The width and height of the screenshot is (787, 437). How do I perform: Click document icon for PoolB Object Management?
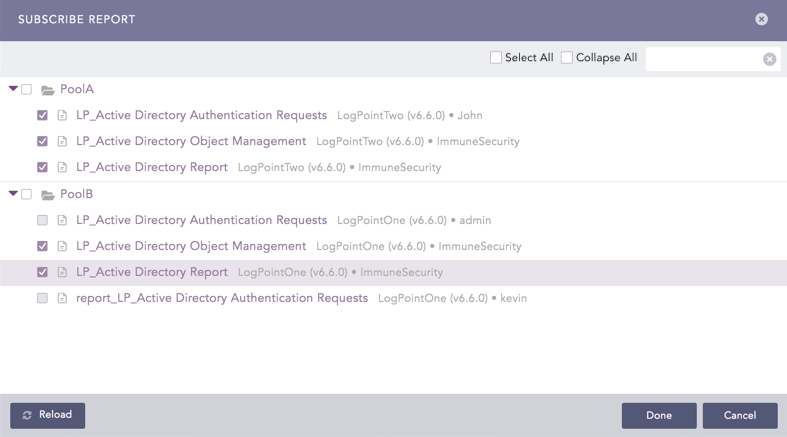[x=62, y=247]
